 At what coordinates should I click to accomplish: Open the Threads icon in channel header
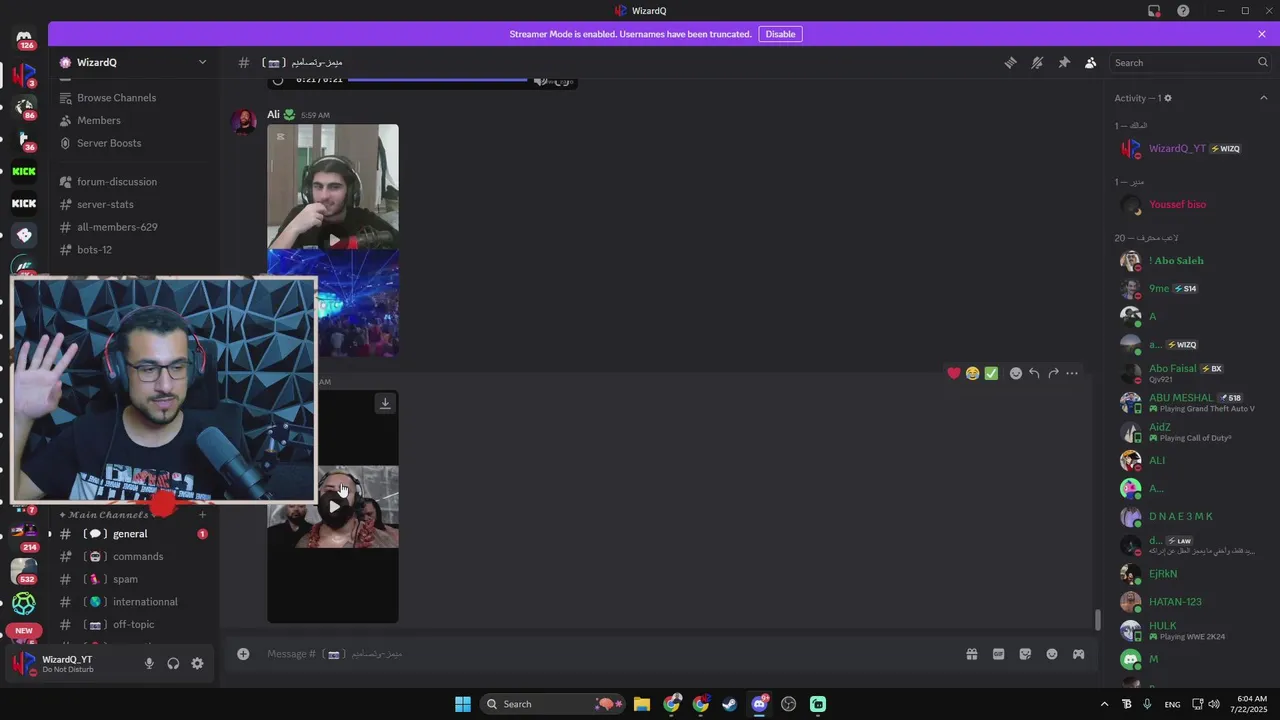pyautogui.click(x=1010, y=62)
